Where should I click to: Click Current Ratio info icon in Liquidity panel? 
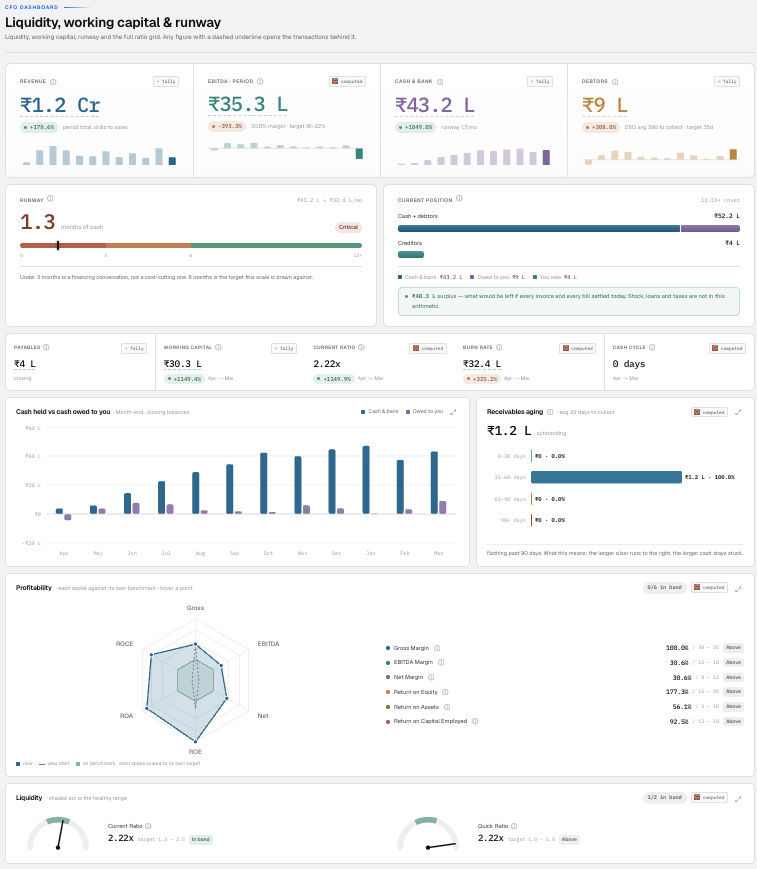149,826
